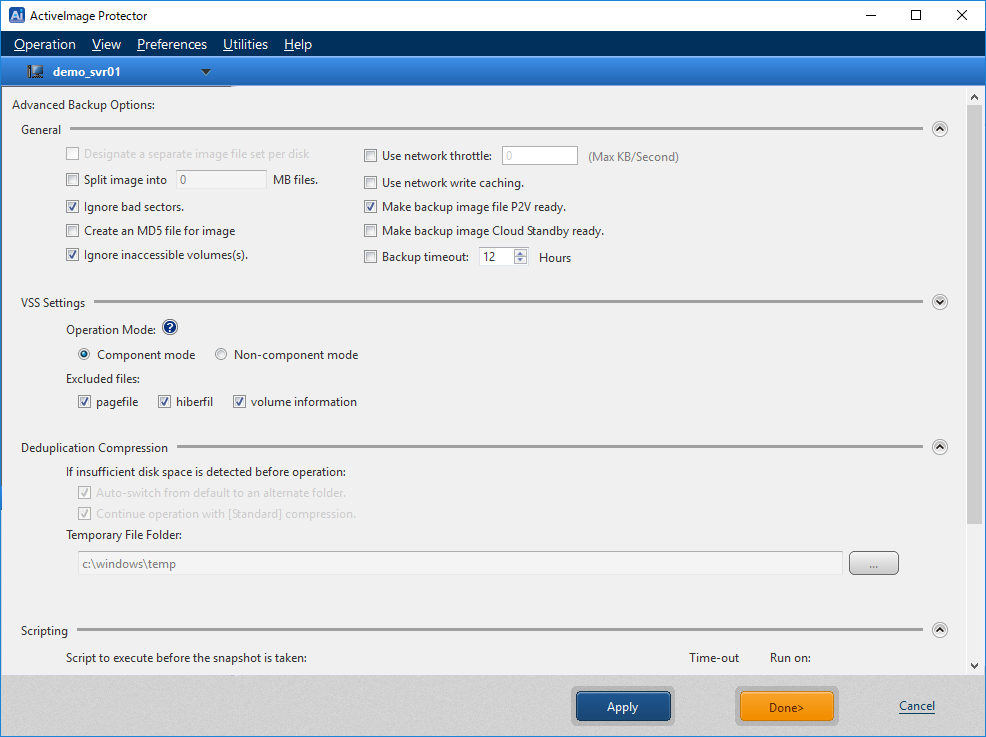Click the demo_svr01 server computer icon
The image size is (986, 737).
pos(35,72)
